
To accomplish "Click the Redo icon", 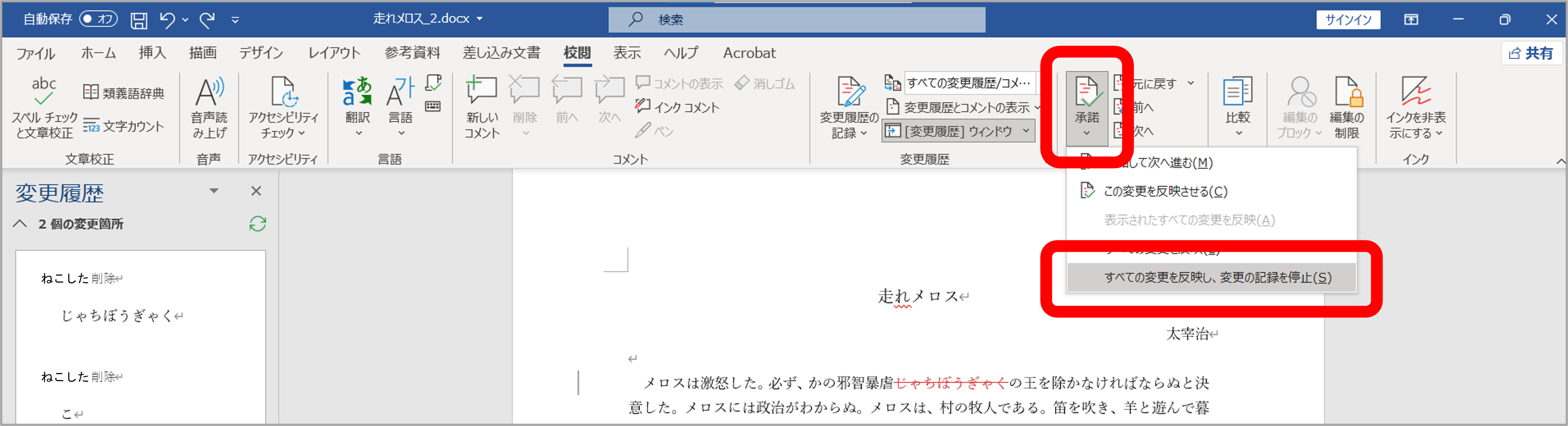I will 208,20.
